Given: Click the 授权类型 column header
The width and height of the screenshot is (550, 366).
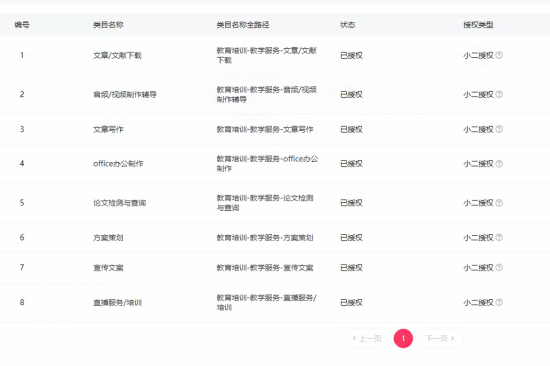Looking at the screenshot, I should [x=478, y=25].
